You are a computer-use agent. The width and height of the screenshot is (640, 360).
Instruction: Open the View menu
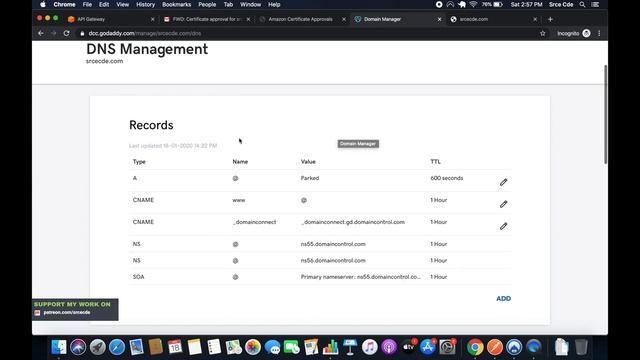(x=122, y=4)
